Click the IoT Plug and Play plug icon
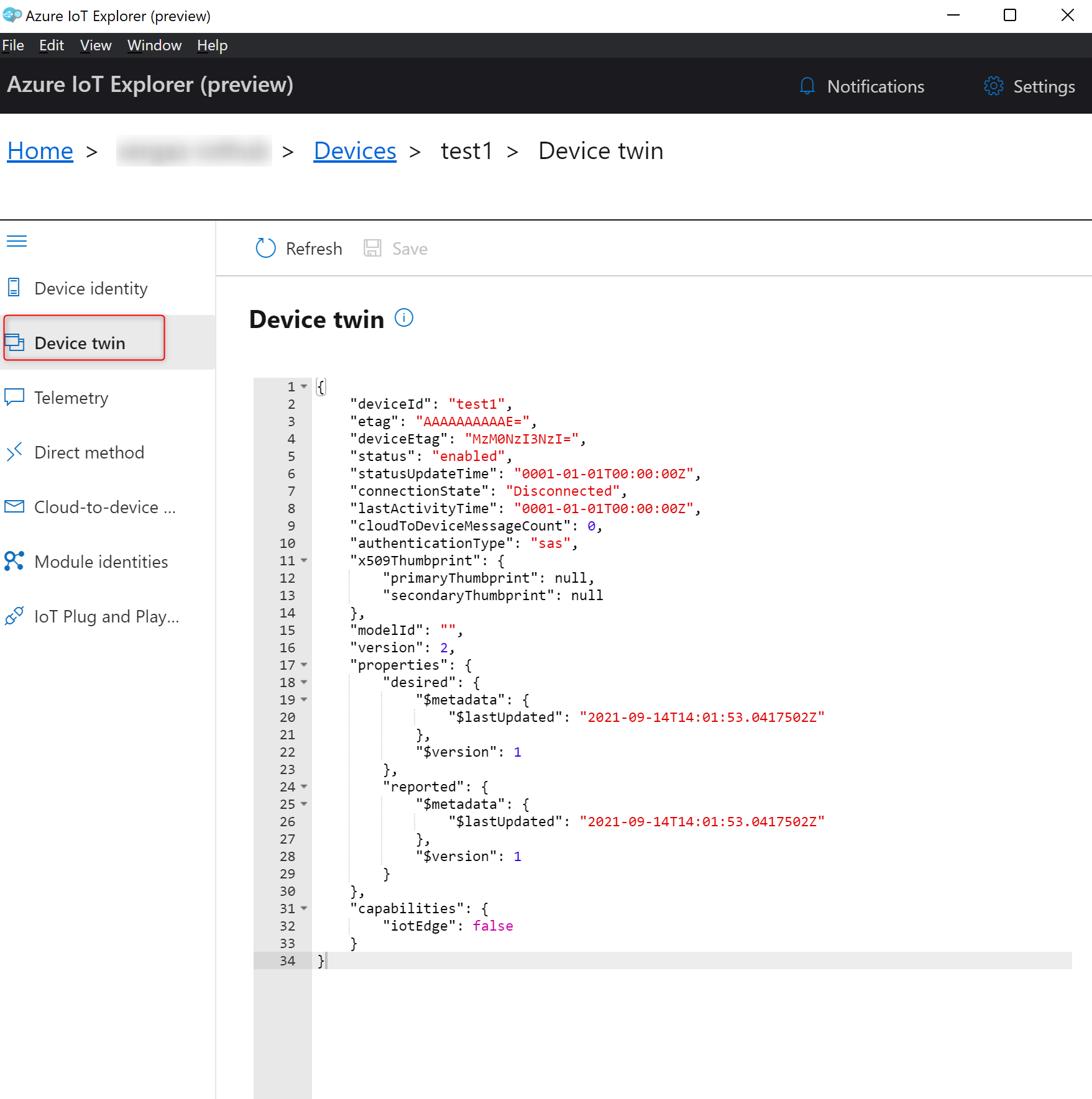1092x1099 pixels. point(14,616)
